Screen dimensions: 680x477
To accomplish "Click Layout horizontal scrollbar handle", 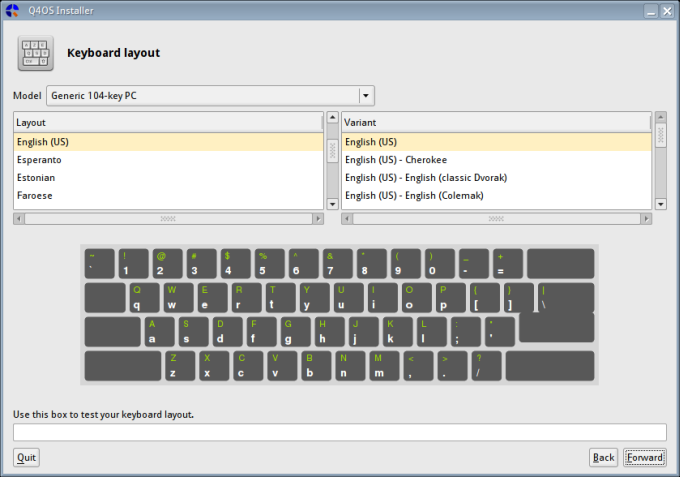I will tap(168, 219).
